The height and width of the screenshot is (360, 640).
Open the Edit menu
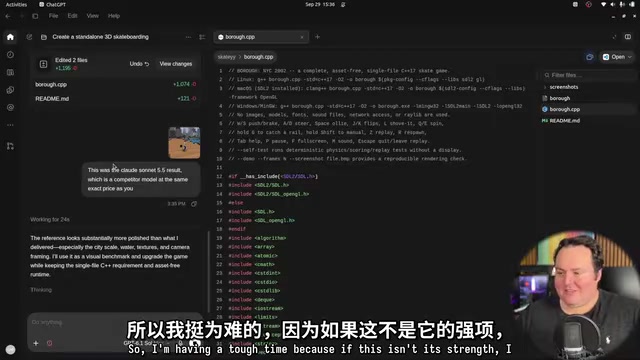click(72, 16)
